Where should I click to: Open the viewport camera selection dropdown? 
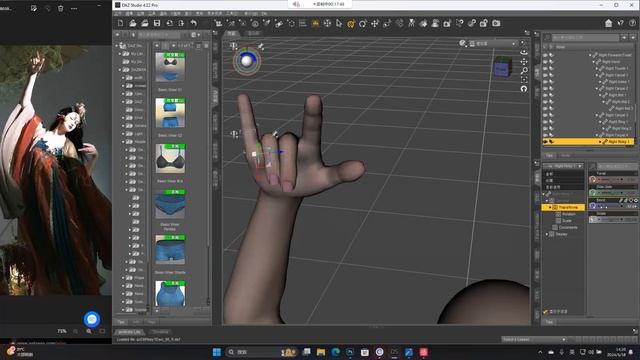point(493,43)
